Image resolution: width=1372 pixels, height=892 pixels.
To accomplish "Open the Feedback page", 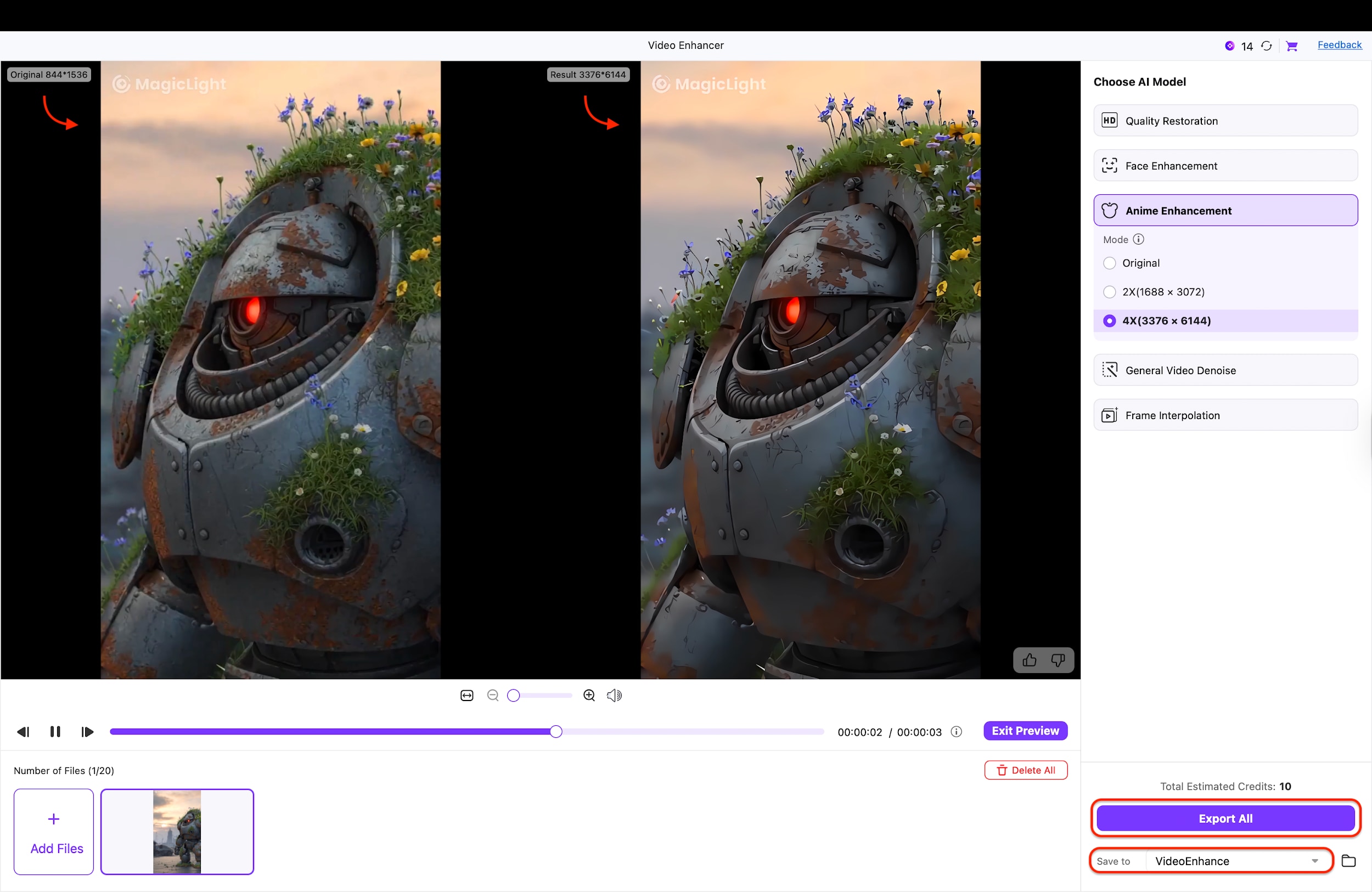I will coord(1340,45).
